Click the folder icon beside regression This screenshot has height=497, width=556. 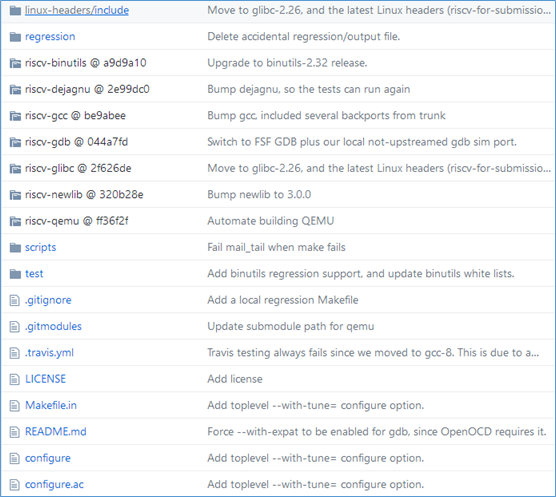(15, 37)
